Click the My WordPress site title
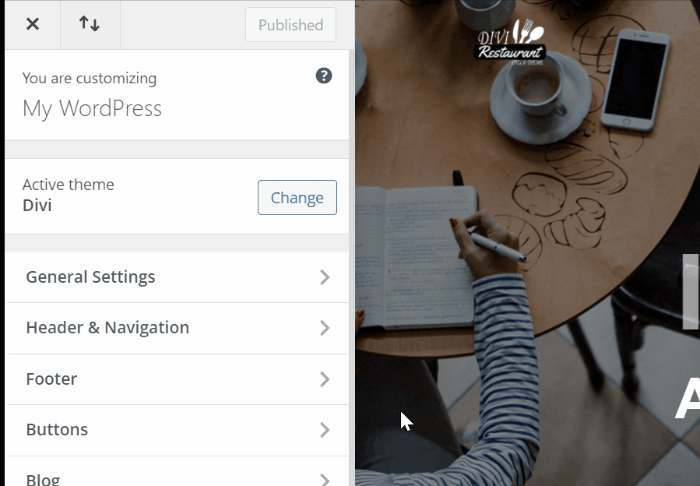Image resolution: width=700 pixels, height=486 pixels. (92, 108)
